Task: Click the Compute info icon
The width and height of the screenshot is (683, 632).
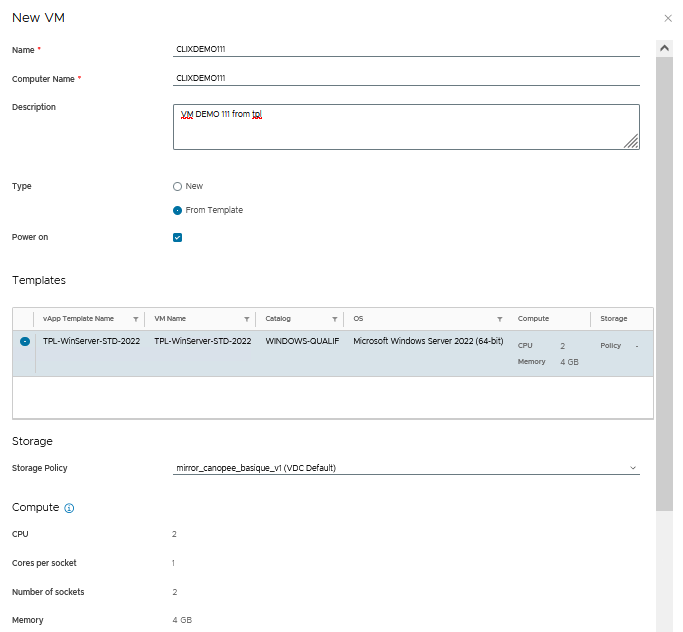Action: coord(70,508)
